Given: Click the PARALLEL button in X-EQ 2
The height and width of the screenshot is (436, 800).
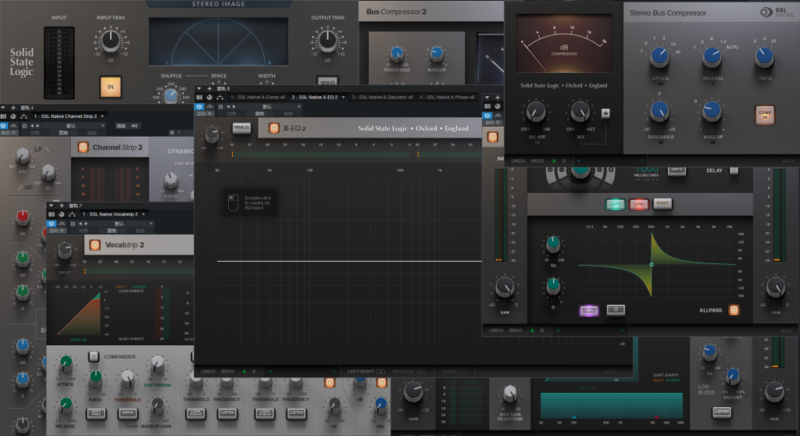Looking at the screenshot, I should tap(241, 128).
